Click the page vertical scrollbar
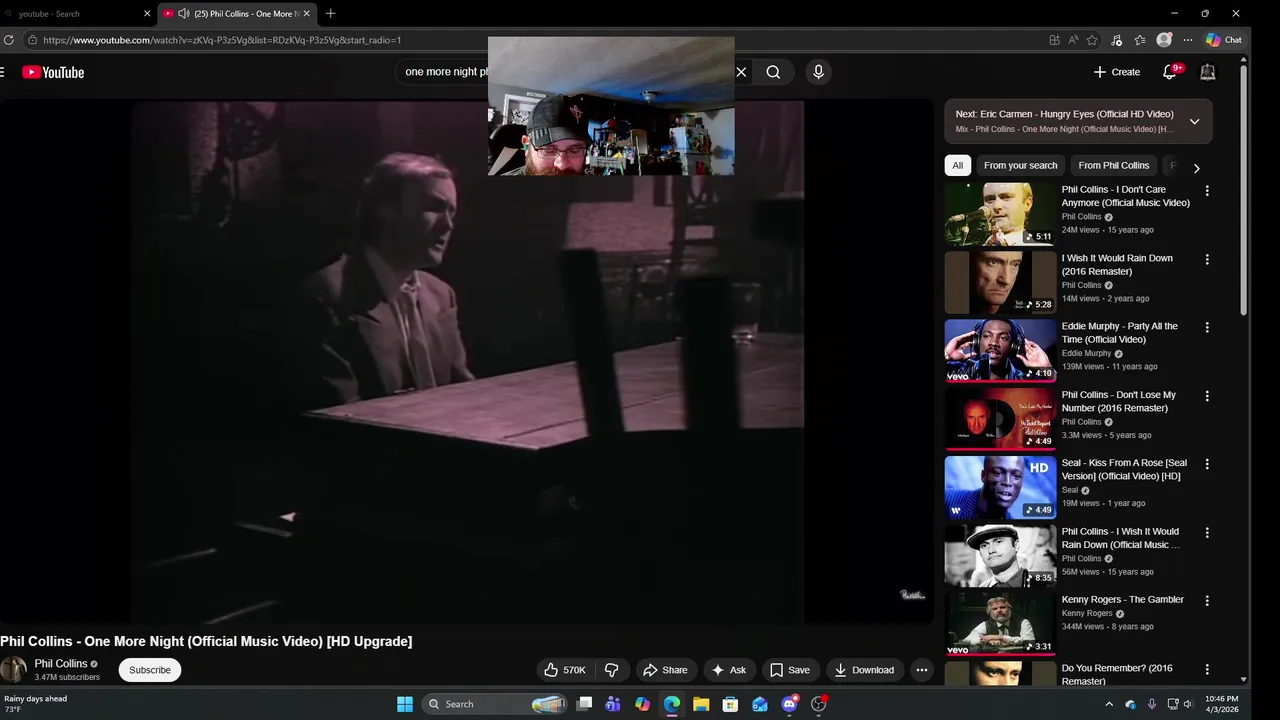The width and height of the screenshot is (1280, 720). tap(1244, 190)
